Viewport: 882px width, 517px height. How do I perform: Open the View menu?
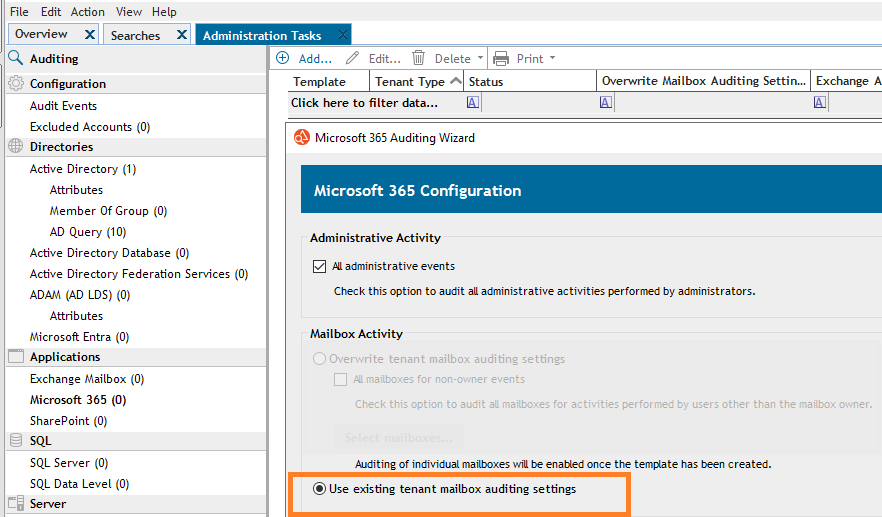129,11
